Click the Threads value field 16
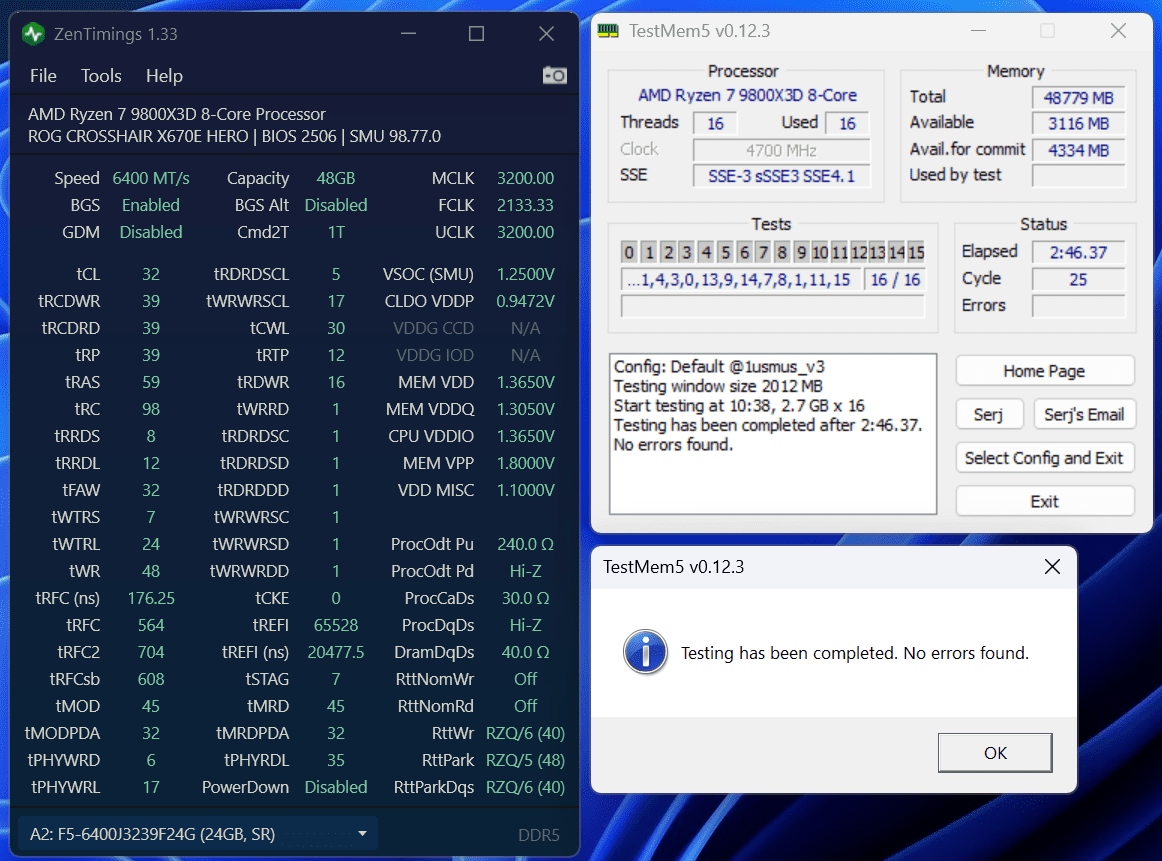Image resolution: width=1162 pixels, height=861 pixels. 714,123
